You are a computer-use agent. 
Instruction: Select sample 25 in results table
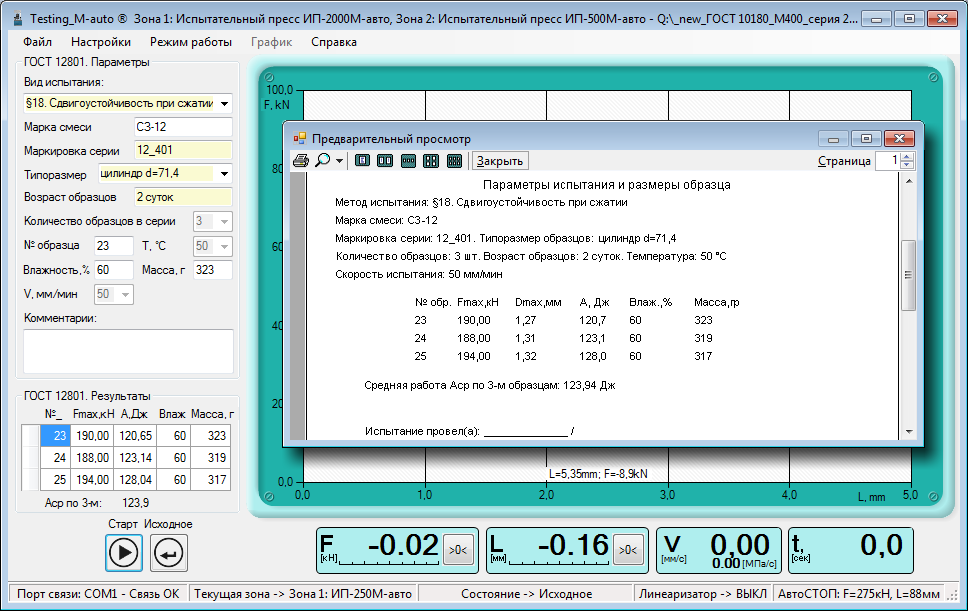(54, 480)
